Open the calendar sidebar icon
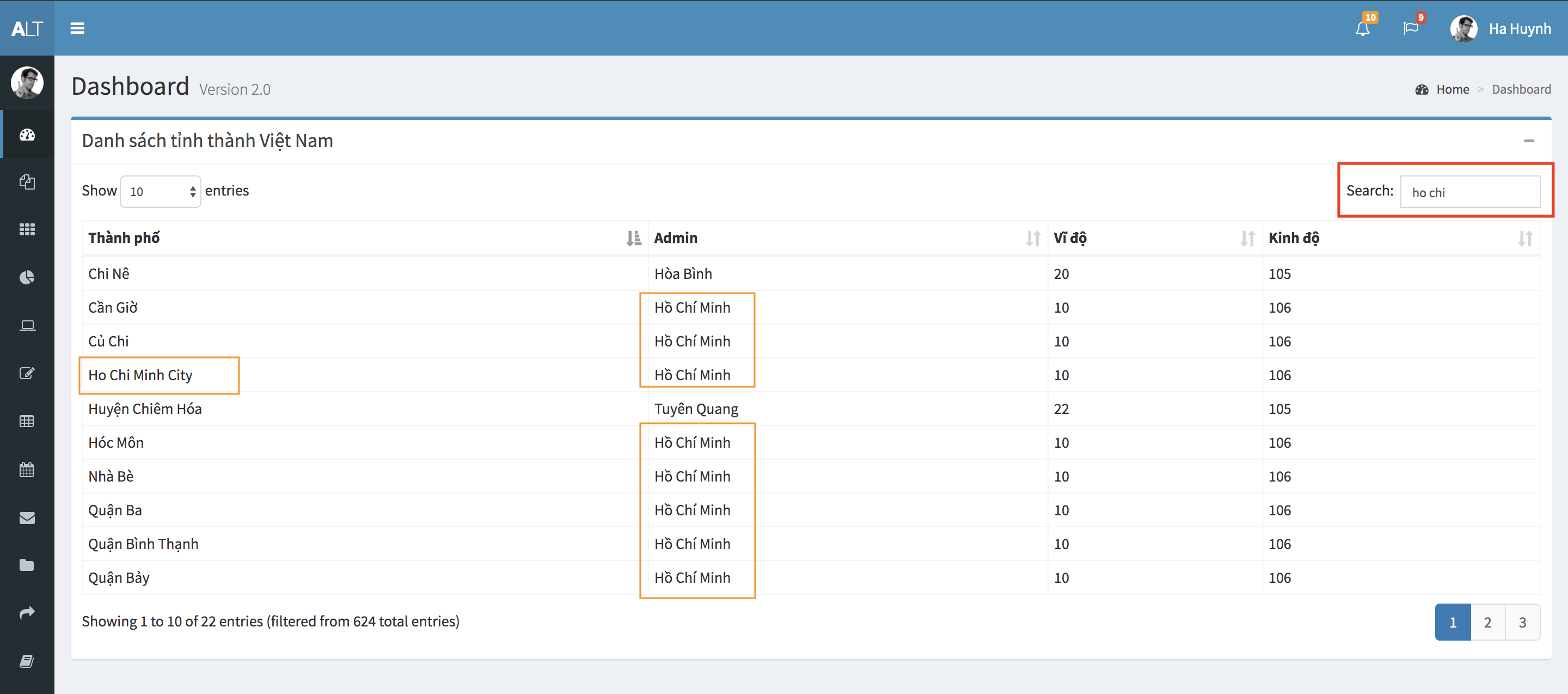 pos(27,470)
